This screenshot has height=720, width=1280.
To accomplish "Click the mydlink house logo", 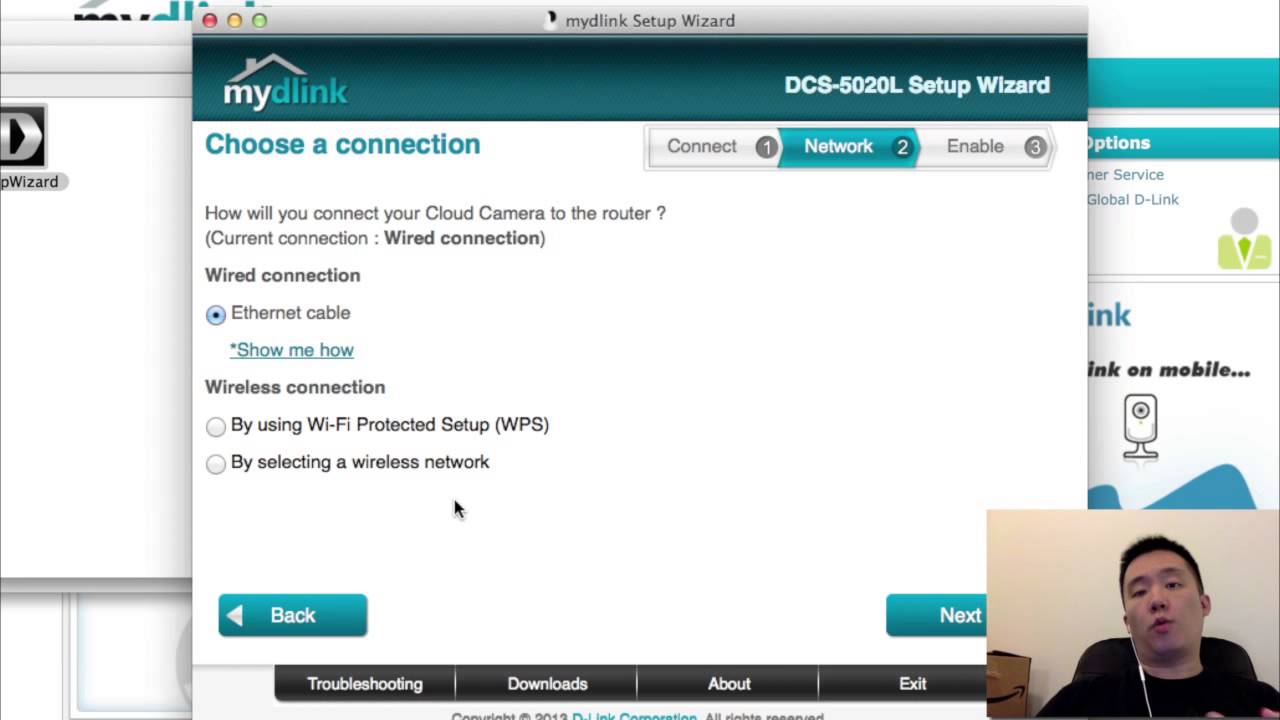I will (x=285, y=82).
